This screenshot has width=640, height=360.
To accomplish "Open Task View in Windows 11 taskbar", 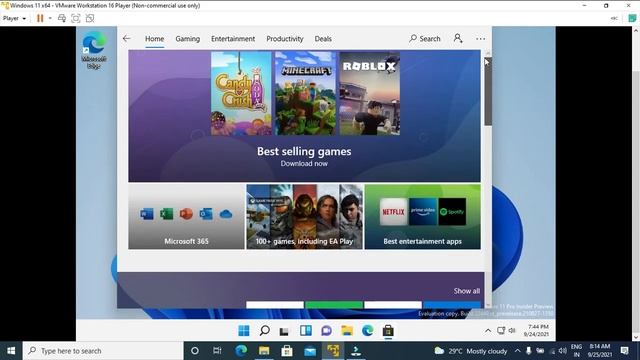I will [284, 331].
